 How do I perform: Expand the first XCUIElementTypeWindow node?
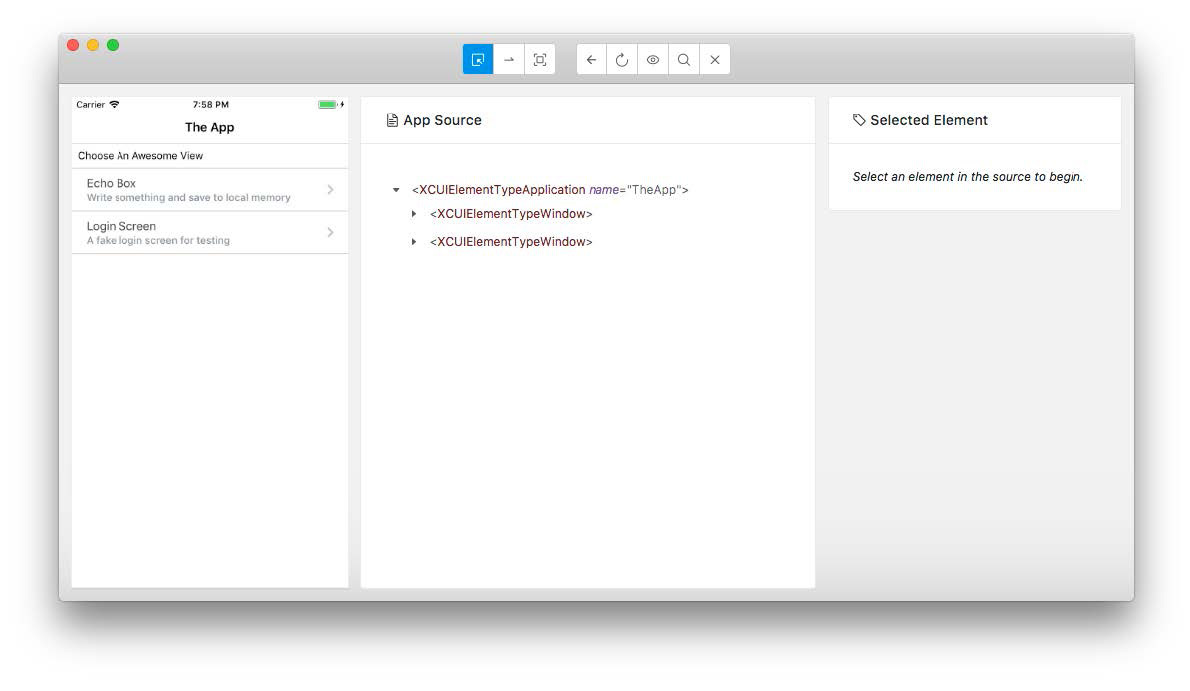click(x=414, y=214)
